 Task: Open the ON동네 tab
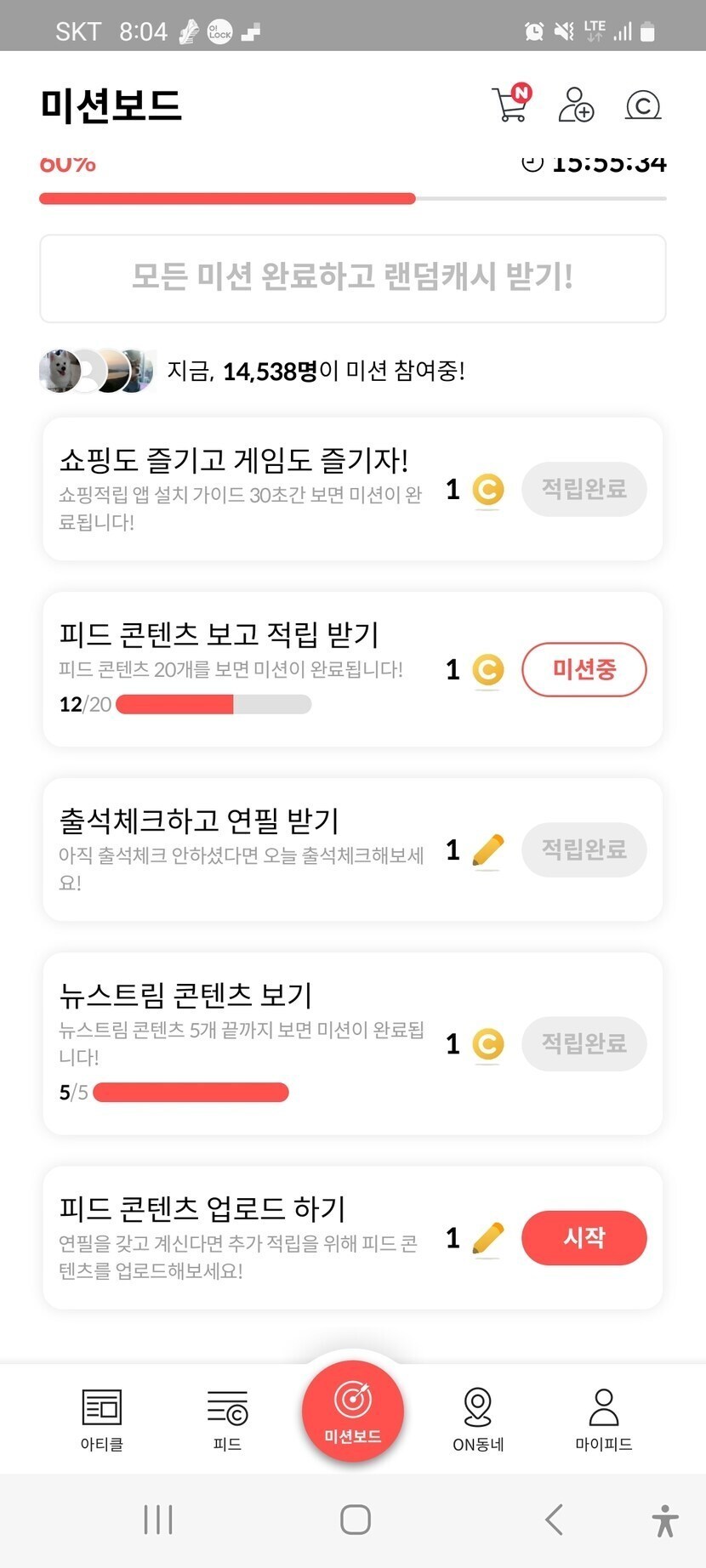tap(478, 1418)
